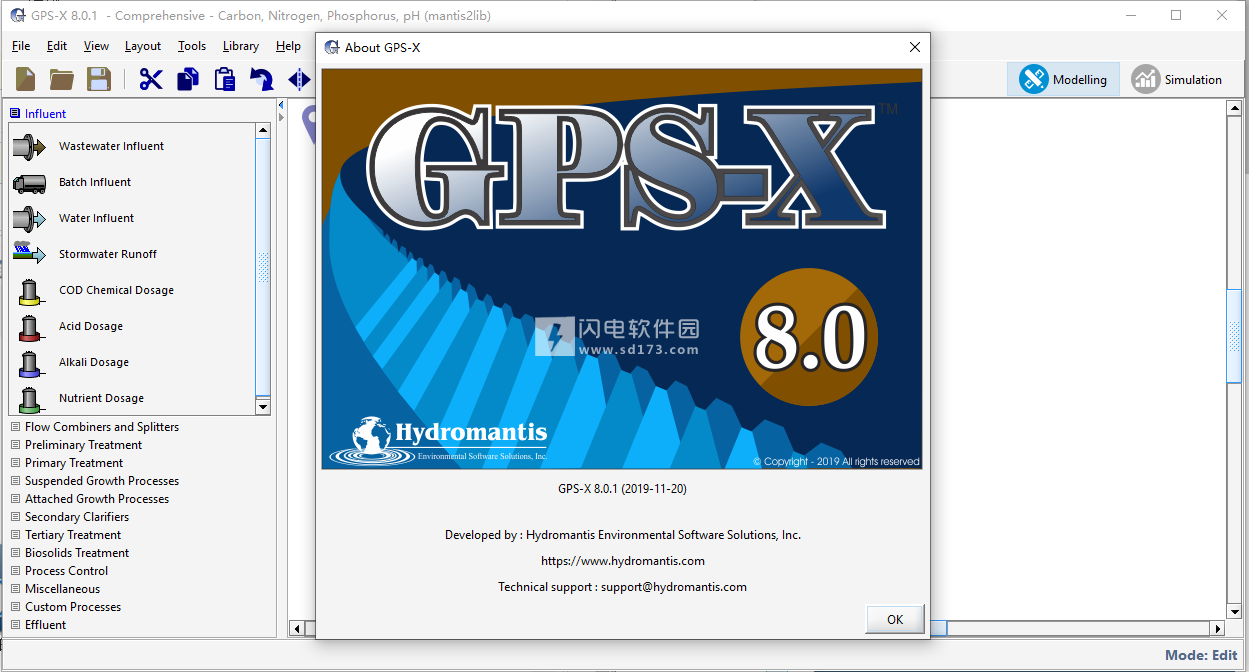Select the Stormwater Runoff object icon

point(30,254)
